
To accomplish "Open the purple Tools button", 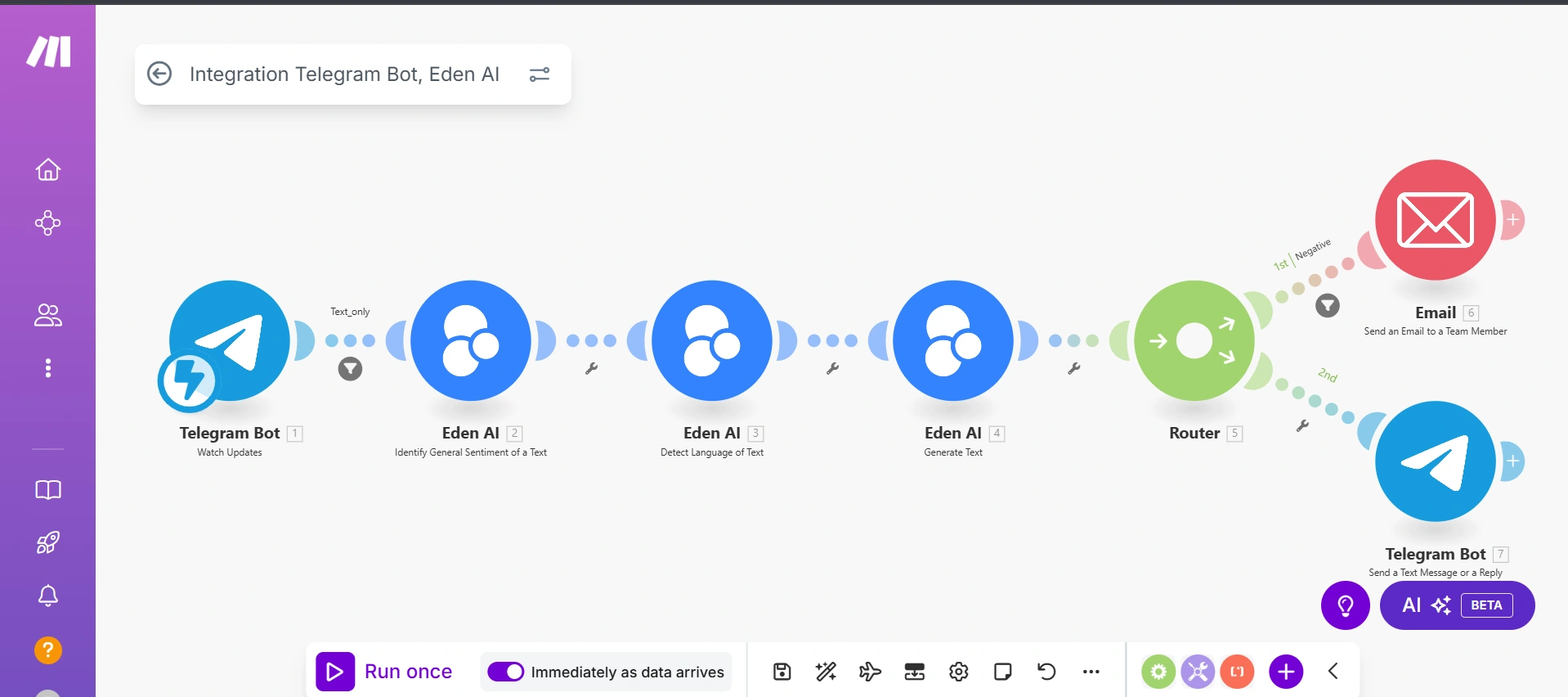I will pyautogui.click(x=1198, y=672).
